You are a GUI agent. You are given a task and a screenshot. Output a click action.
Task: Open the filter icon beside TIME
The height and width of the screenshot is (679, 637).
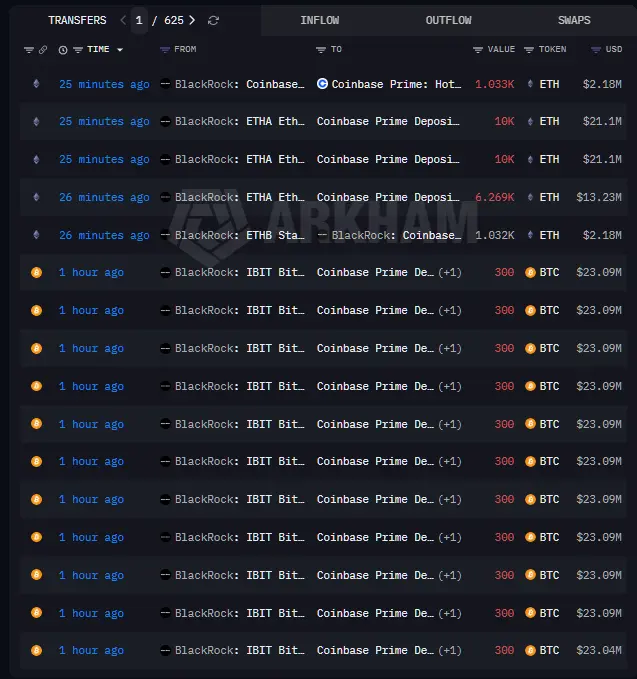pos(78,50)
